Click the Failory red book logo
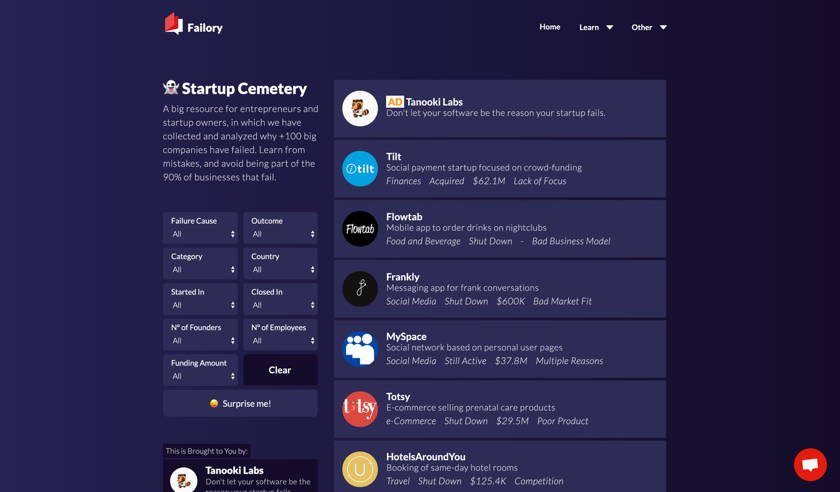 point(174,24)
